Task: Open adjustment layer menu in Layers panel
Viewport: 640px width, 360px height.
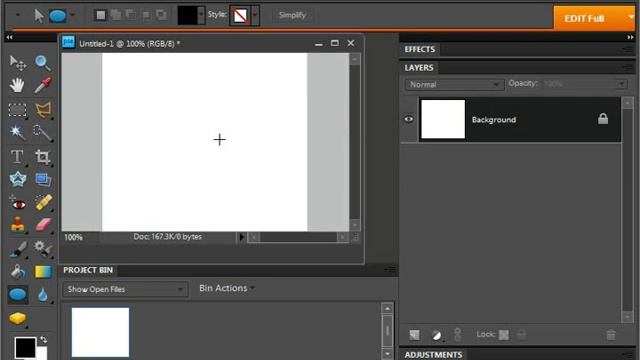Action: [436, 335]
